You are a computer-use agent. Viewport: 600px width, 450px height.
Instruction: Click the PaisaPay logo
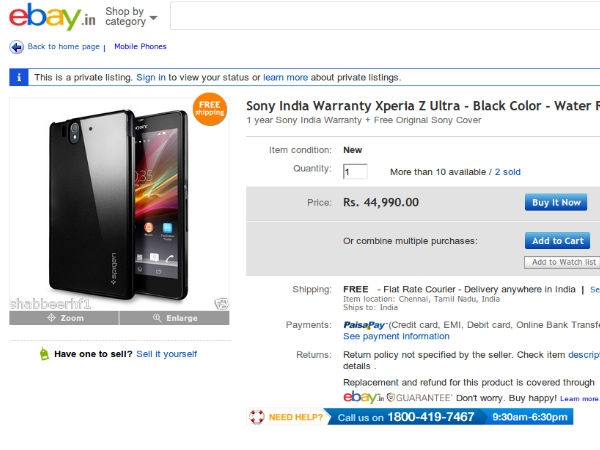click(x=366, y=325)
